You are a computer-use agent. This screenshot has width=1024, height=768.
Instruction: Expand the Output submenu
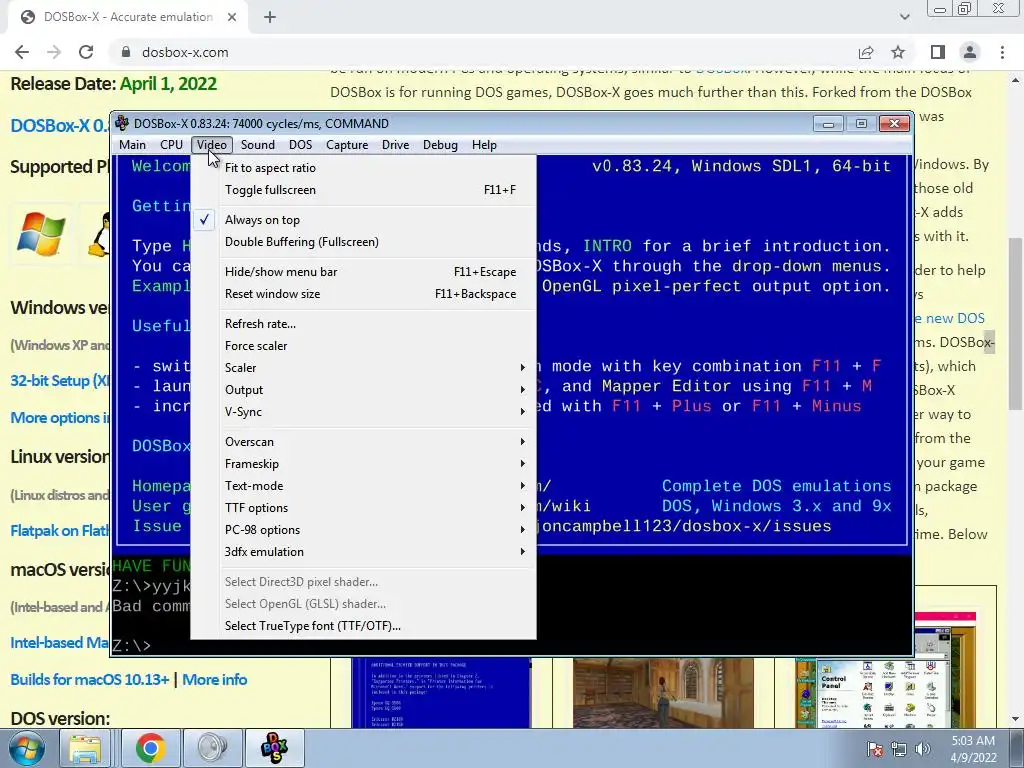tap(364, 391)
